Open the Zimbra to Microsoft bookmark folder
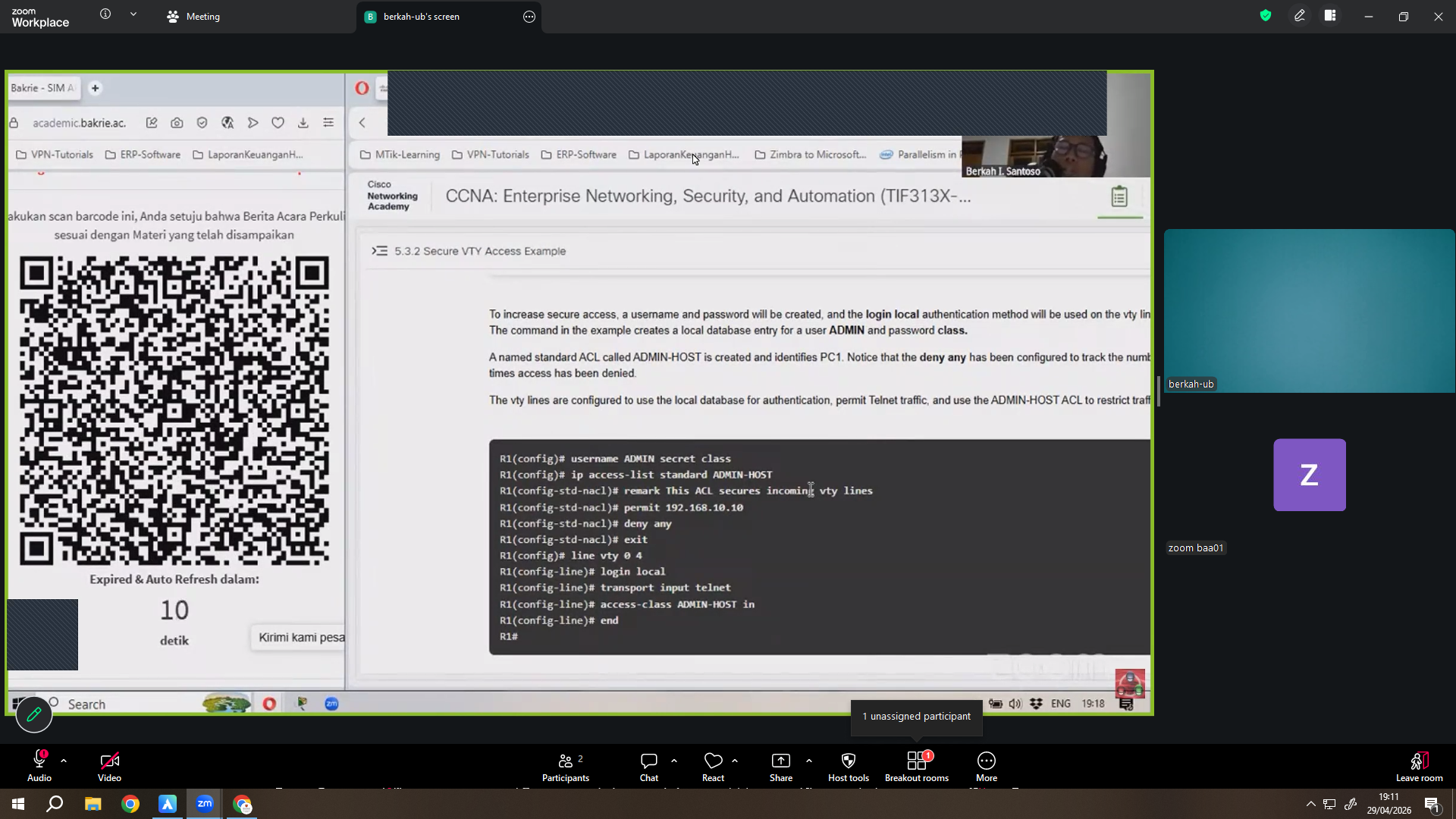Viewport: 1456px width, 819px height. pyautogui.click(x=811, y=155)
